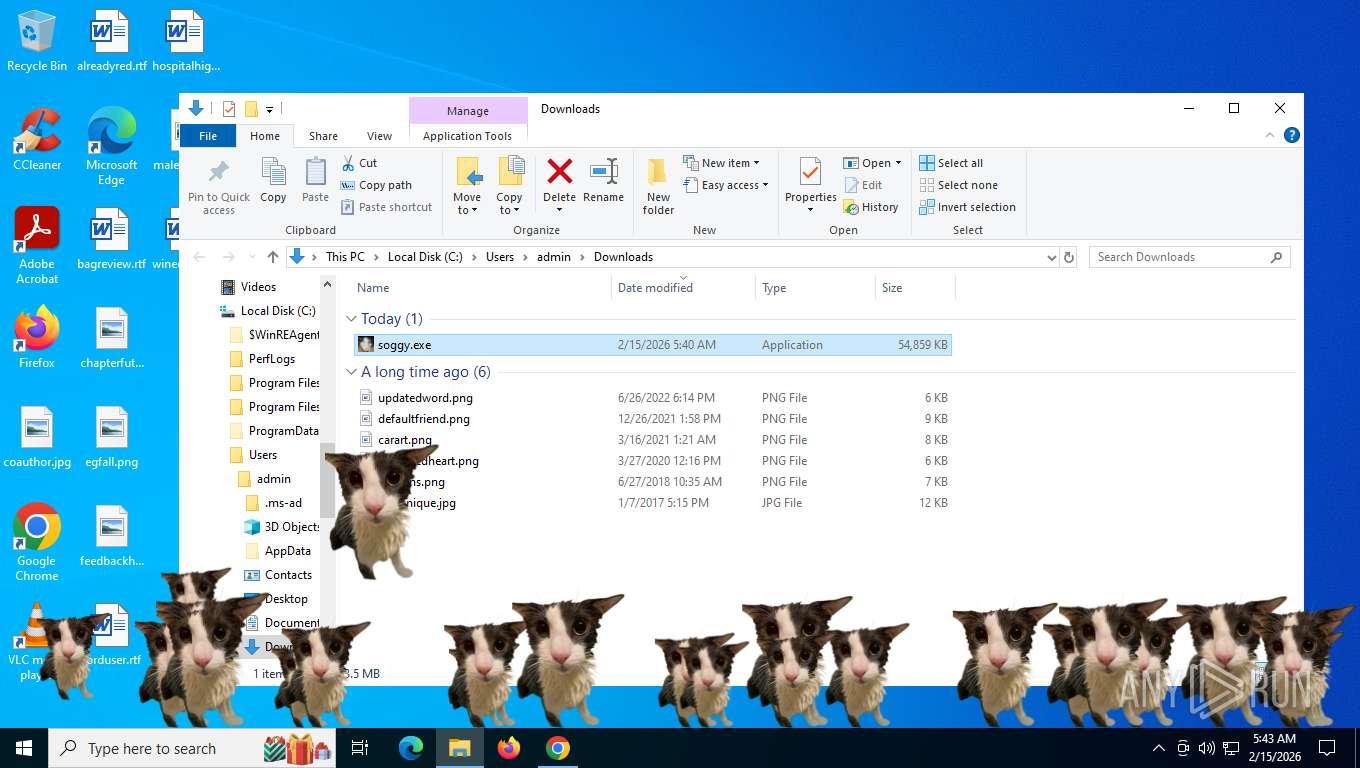Screen dimensions: 1360x768
Task: Select Adobe Acrobat desktop shortcut
Action: pos(37,245)
